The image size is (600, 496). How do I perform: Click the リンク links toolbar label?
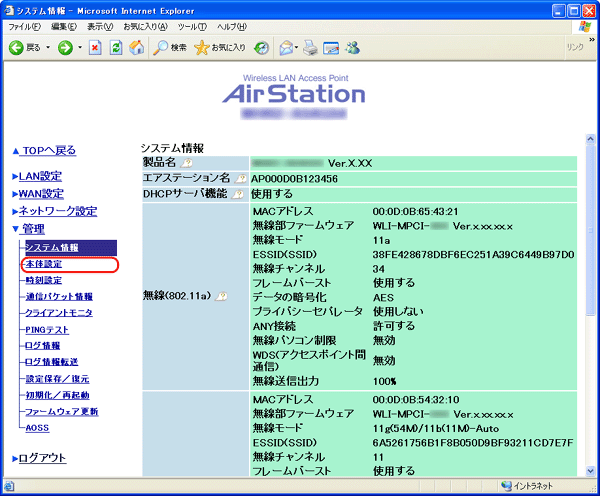[x=575, y=47]
